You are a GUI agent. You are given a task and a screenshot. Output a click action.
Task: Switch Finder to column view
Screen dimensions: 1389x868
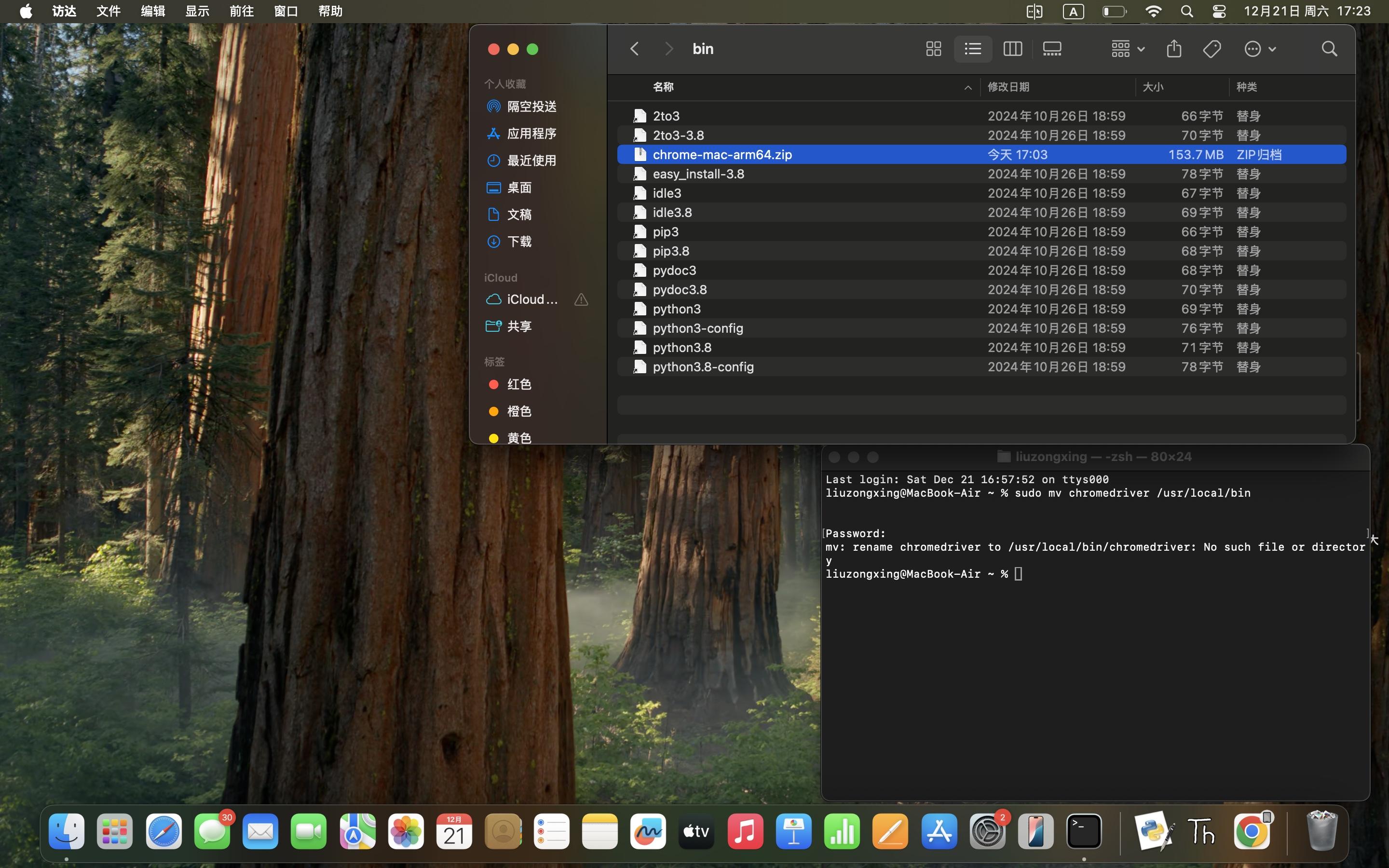click(x=1012, y=49)
